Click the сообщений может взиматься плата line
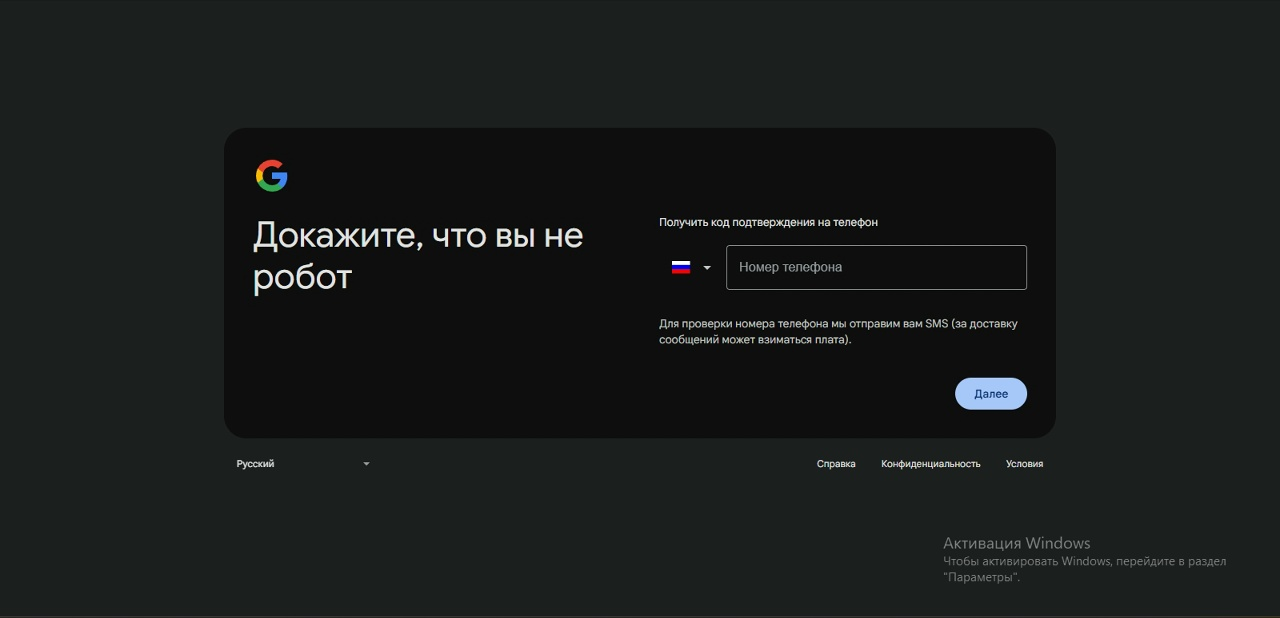 (x=755, y=340)
